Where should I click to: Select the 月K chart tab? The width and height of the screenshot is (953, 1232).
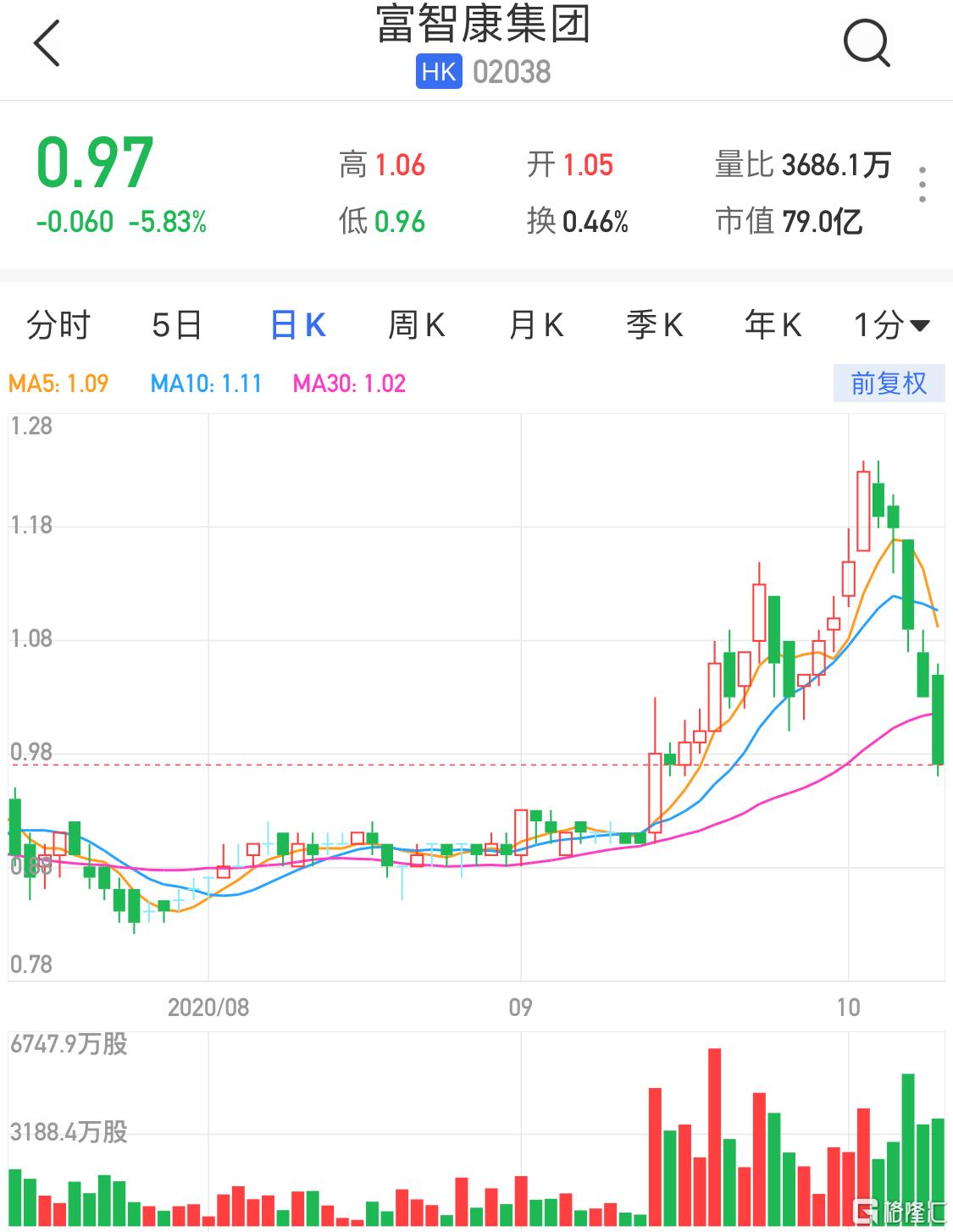[535, 325]
